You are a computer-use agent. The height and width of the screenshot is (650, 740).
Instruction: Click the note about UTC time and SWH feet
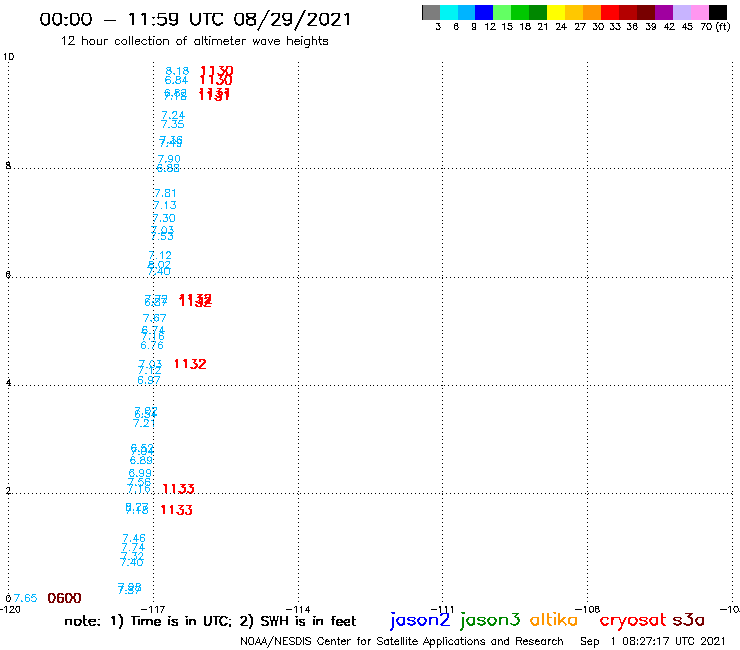coord(210,621)
